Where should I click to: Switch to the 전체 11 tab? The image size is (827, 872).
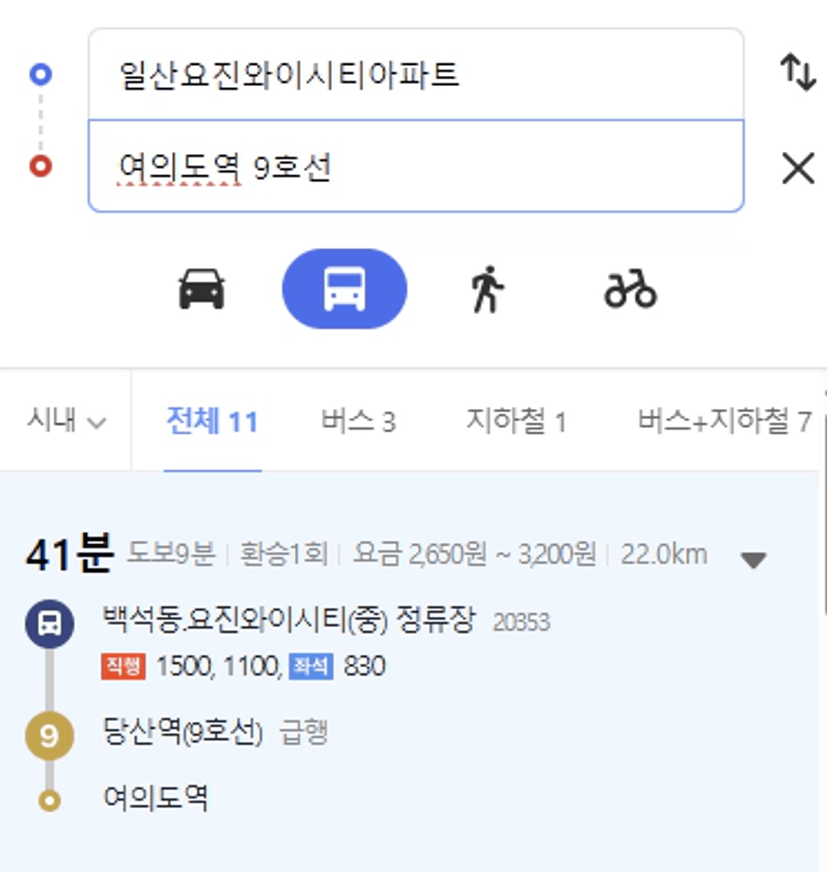pos(212,421)
